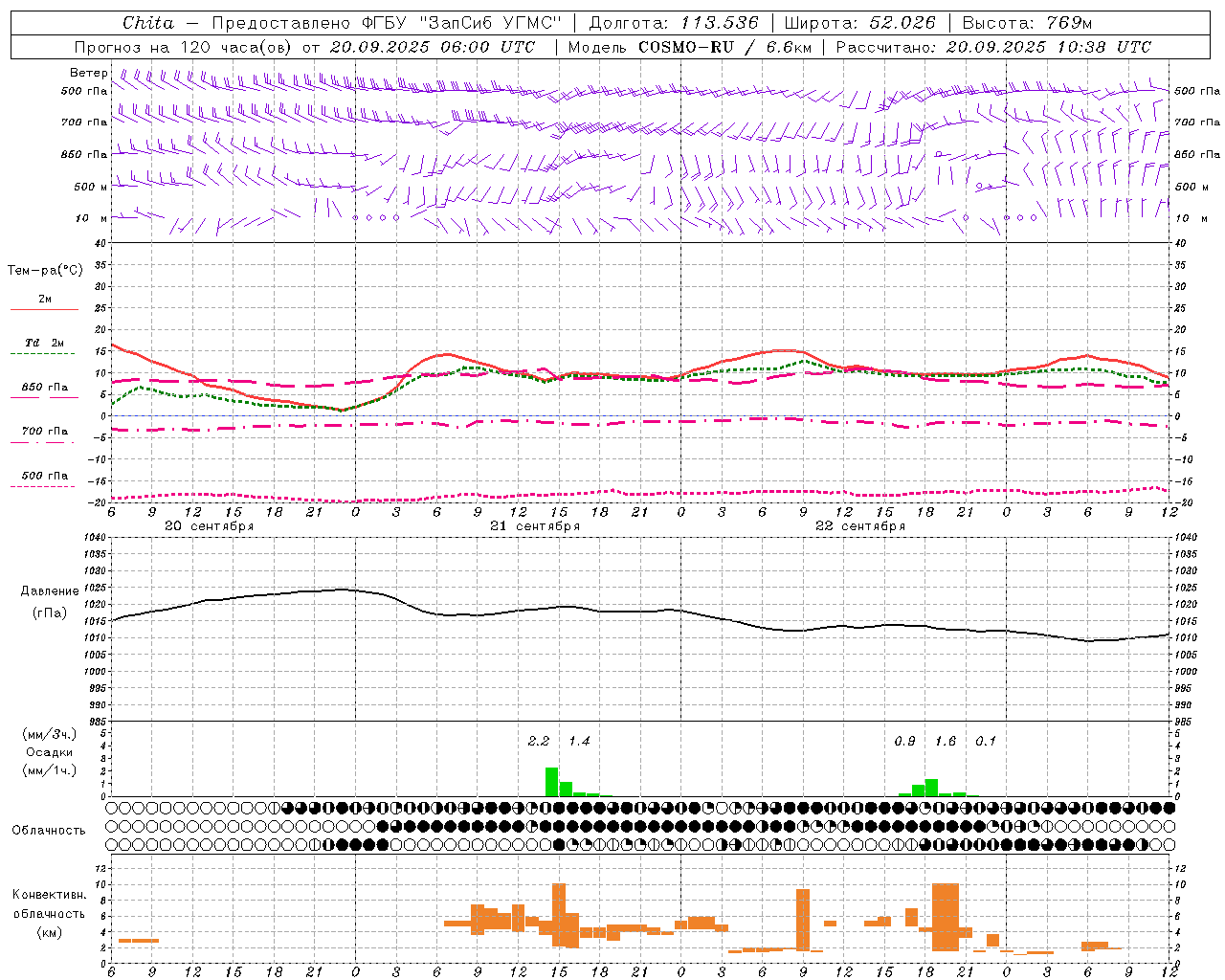Select the "Прогноз на 120 часа(ов)" forecast text
1225x980 pixels.
[184, 47]
